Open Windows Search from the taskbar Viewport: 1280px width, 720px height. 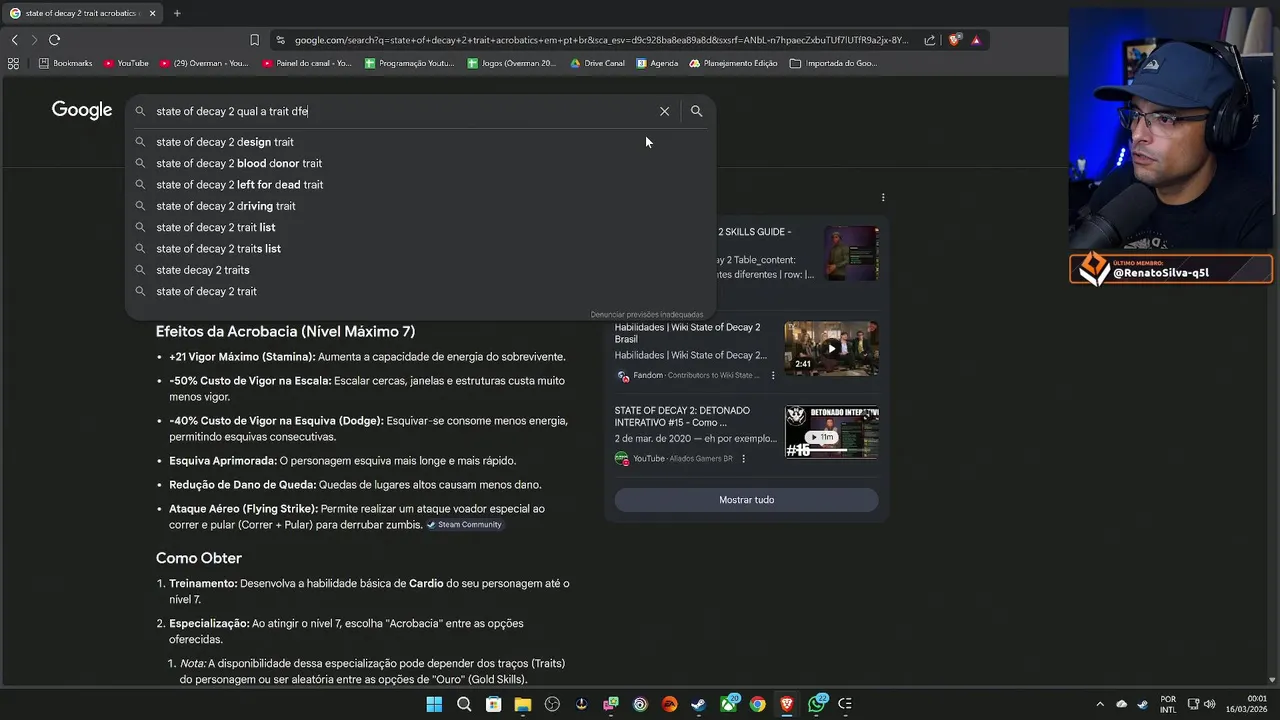coord(464,704)
